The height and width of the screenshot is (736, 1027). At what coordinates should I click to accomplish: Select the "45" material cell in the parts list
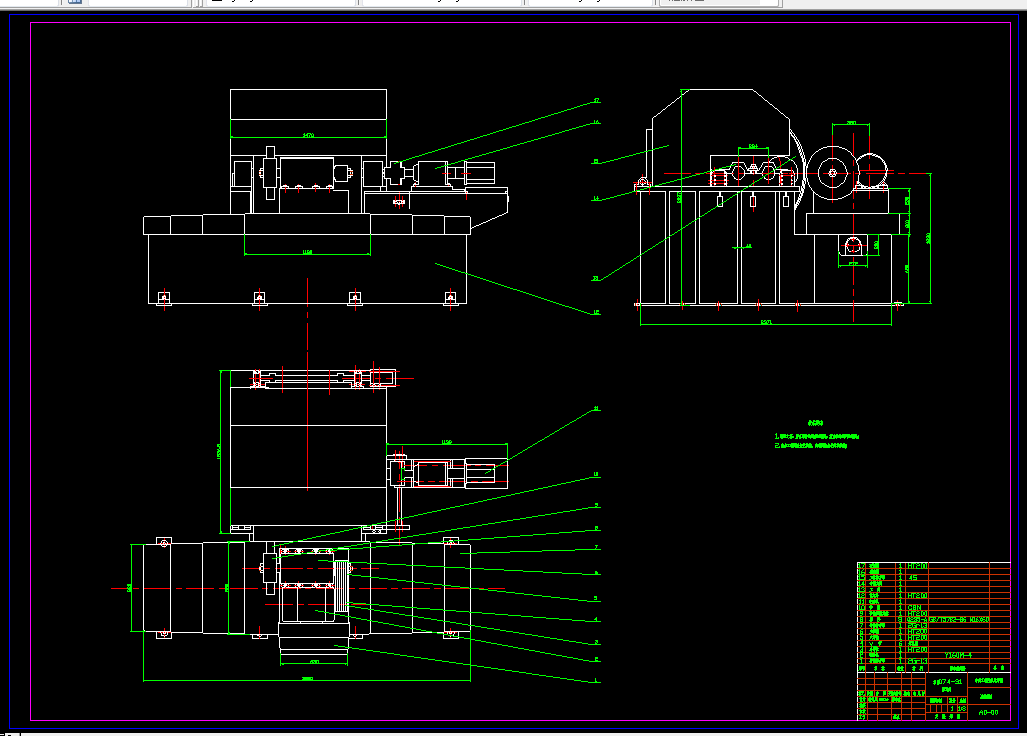(x=913, y=578)
